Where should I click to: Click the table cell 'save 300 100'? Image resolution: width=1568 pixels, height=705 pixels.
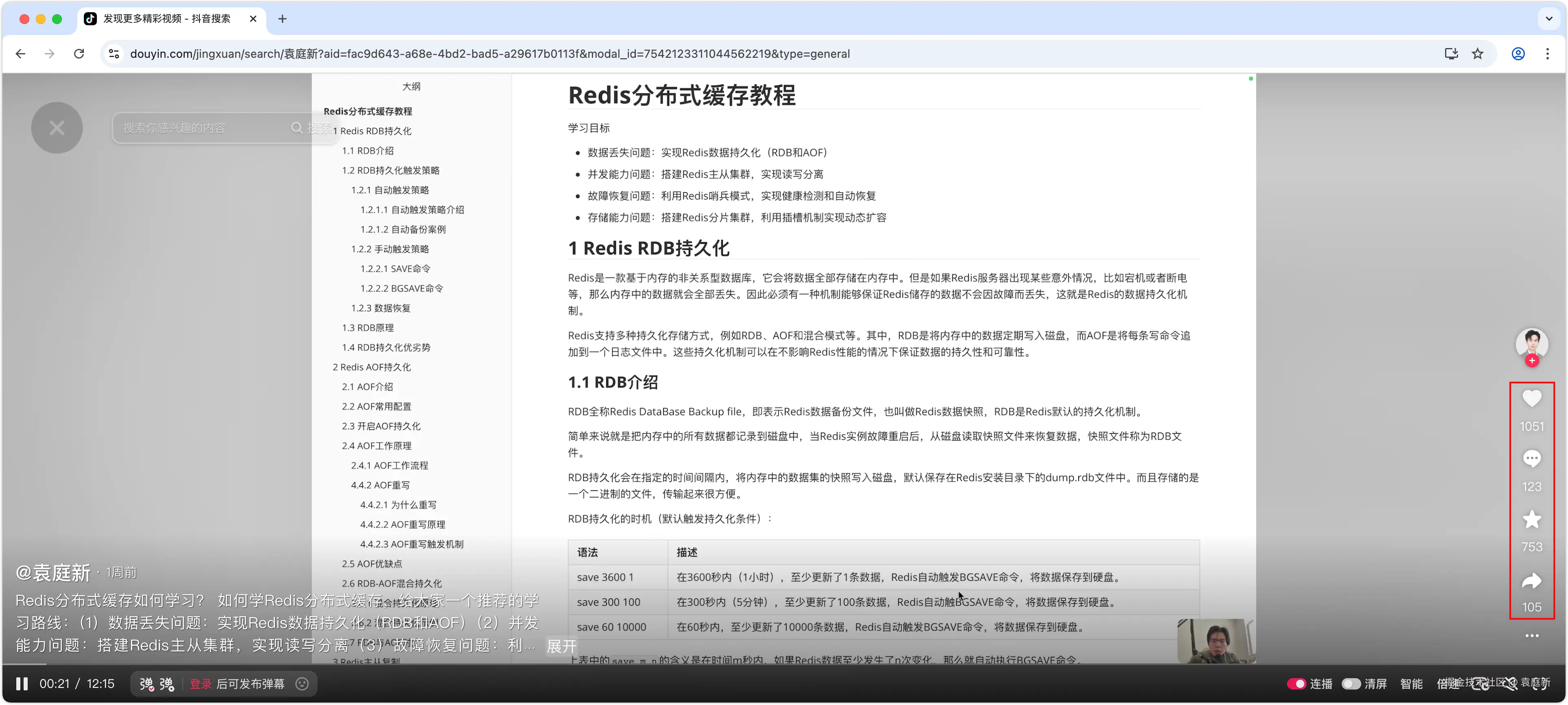coord(618,602)
